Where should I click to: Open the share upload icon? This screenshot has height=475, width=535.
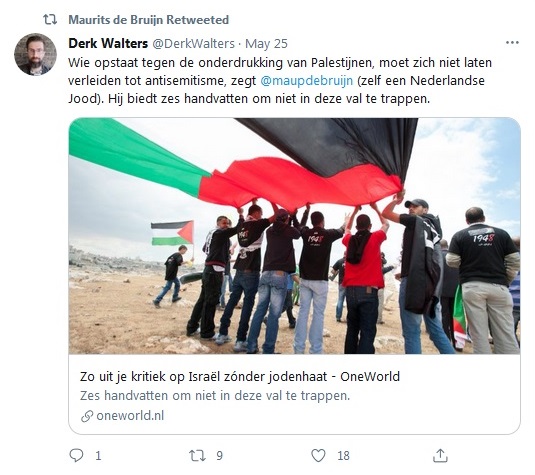(x=440, y=456)
